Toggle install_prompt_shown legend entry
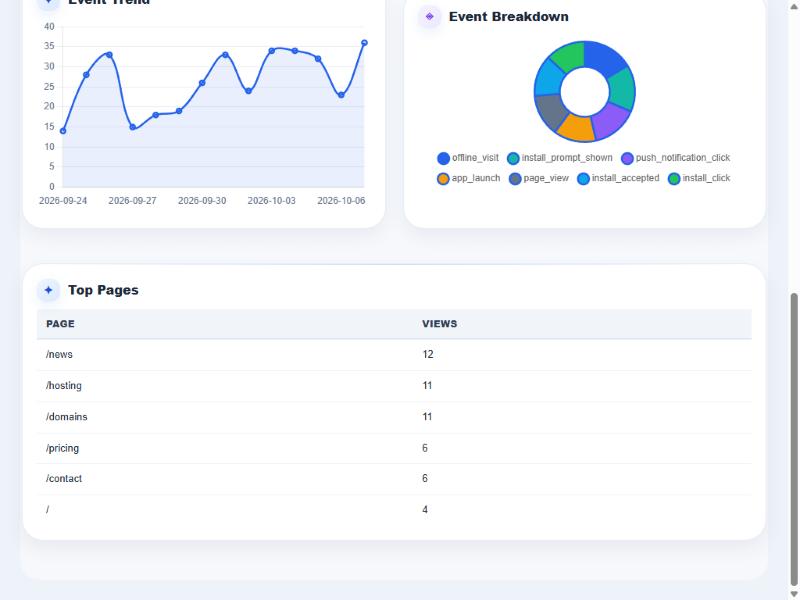 (560, 158)
